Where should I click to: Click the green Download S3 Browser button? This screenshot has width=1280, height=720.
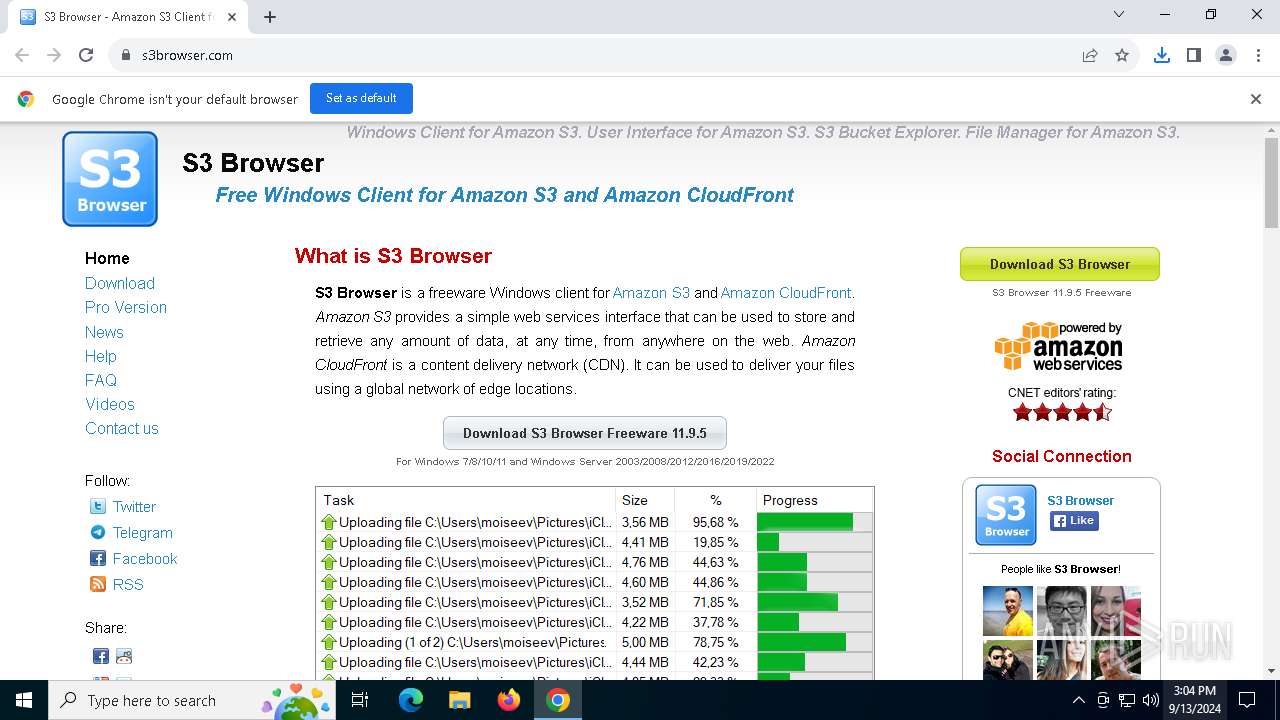pos(1060,264)
